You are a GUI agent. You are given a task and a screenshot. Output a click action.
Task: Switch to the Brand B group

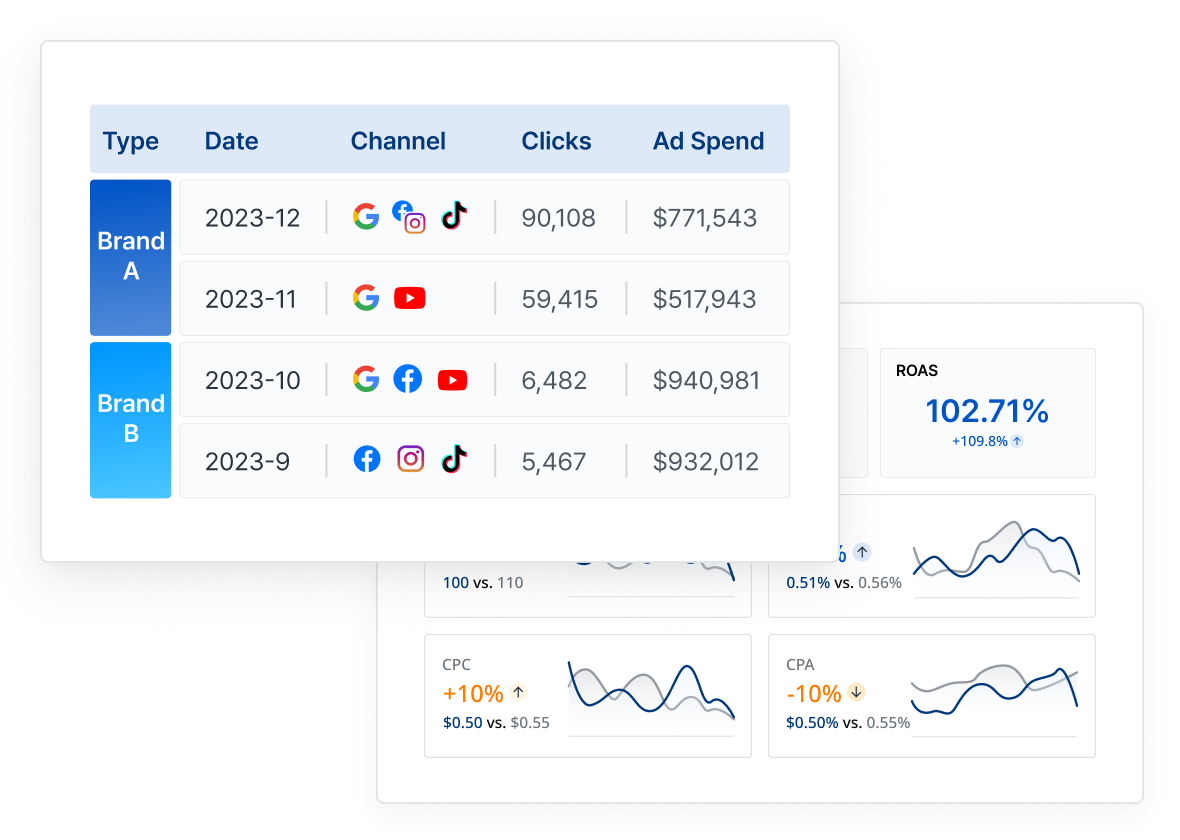click(x=130, y=419)
